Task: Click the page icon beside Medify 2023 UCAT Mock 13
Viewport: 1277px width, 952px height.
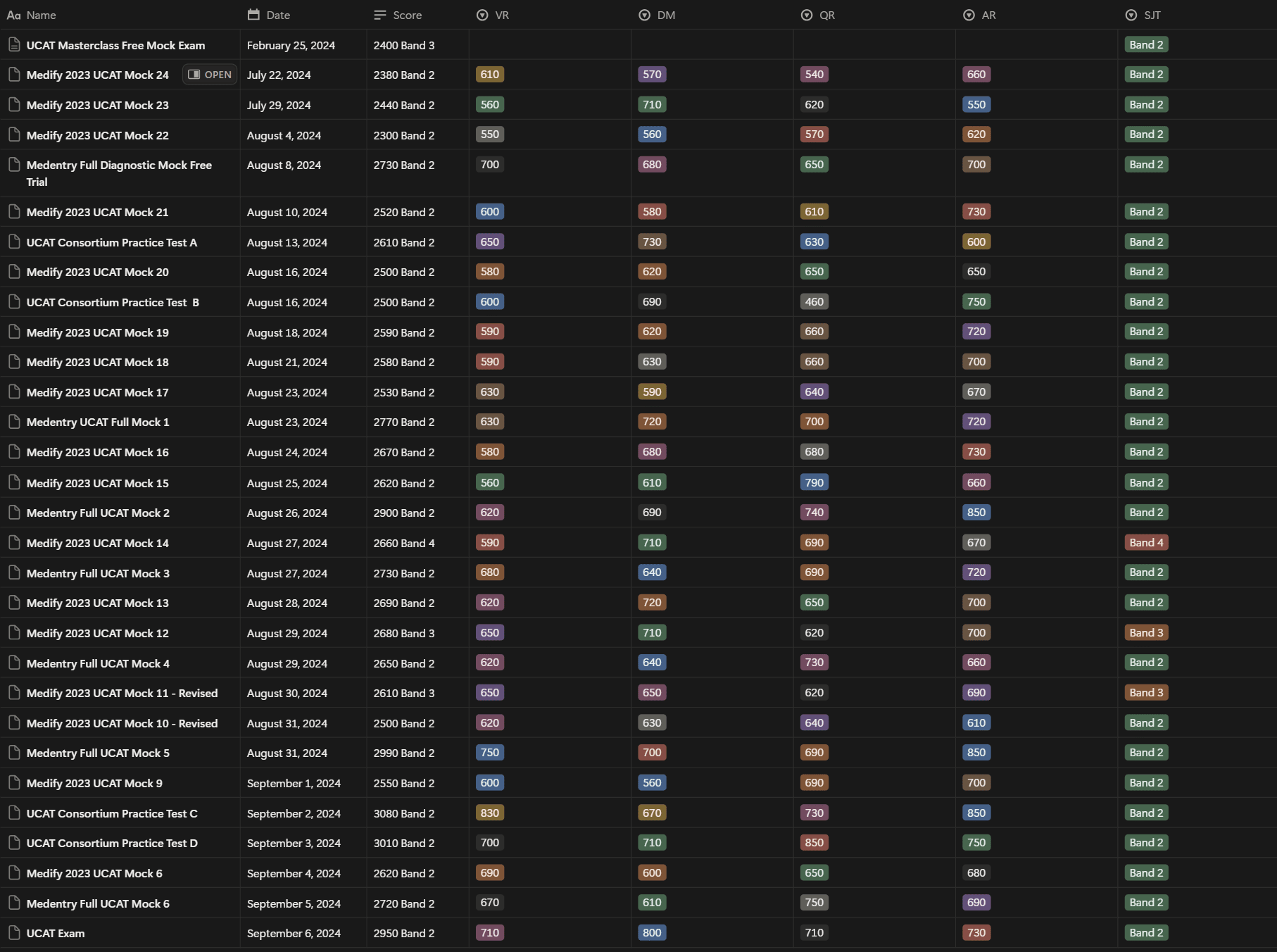Action: (13, 603)
